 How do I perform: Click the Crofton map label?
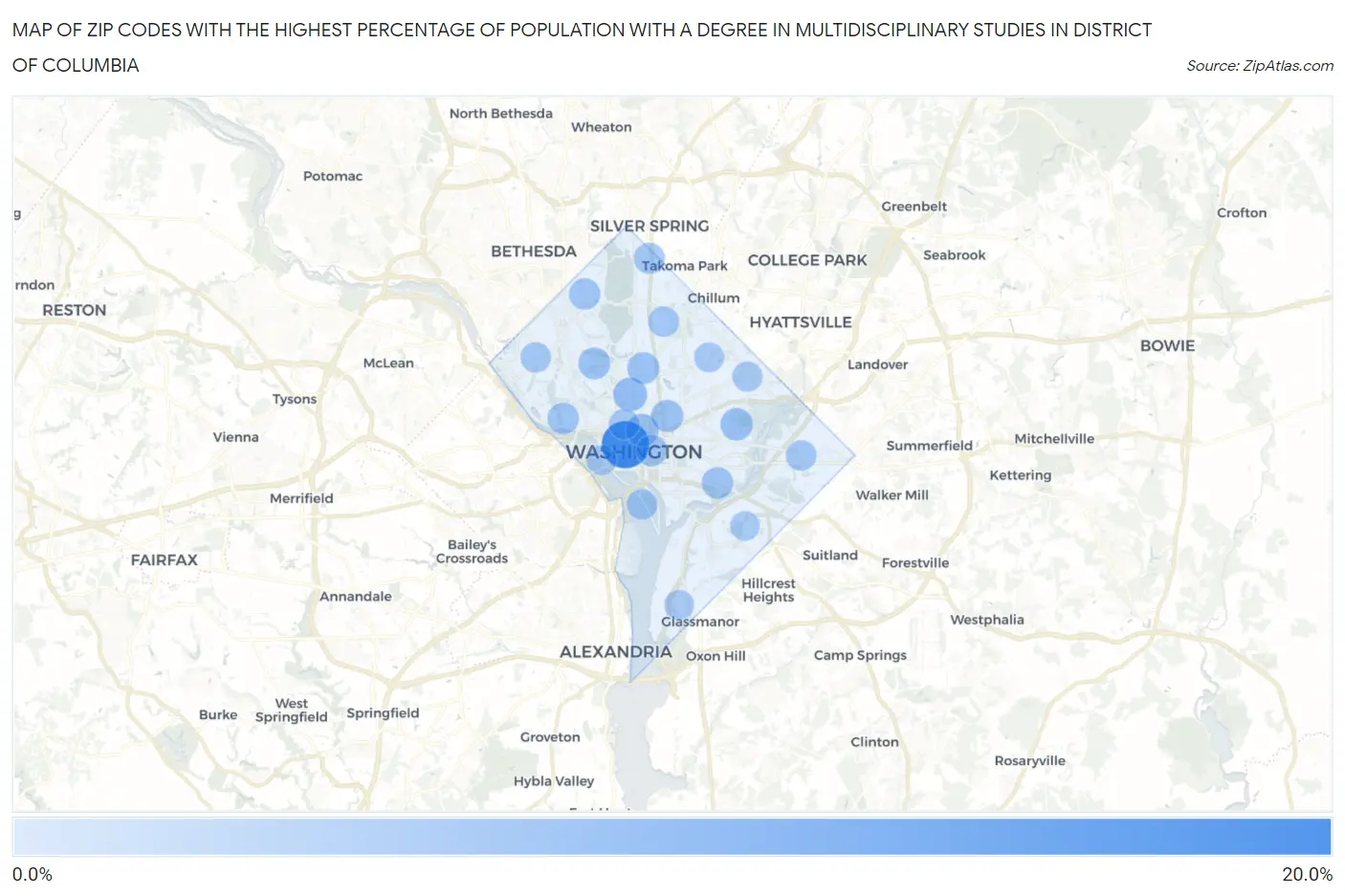click(x=1242, y=213)
